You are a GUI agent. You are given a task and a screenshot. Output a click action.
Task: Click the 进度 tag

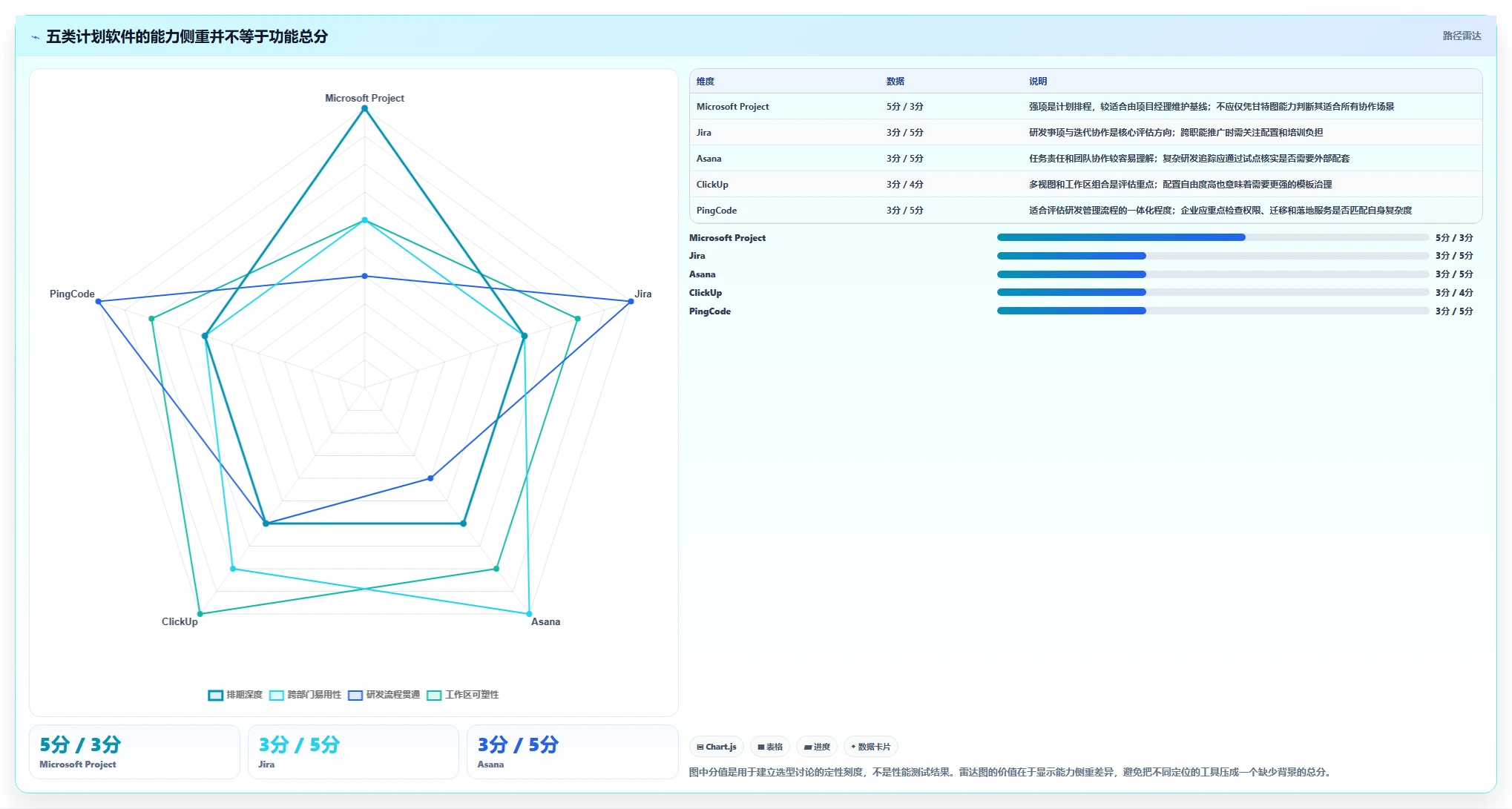pos(817,747)
